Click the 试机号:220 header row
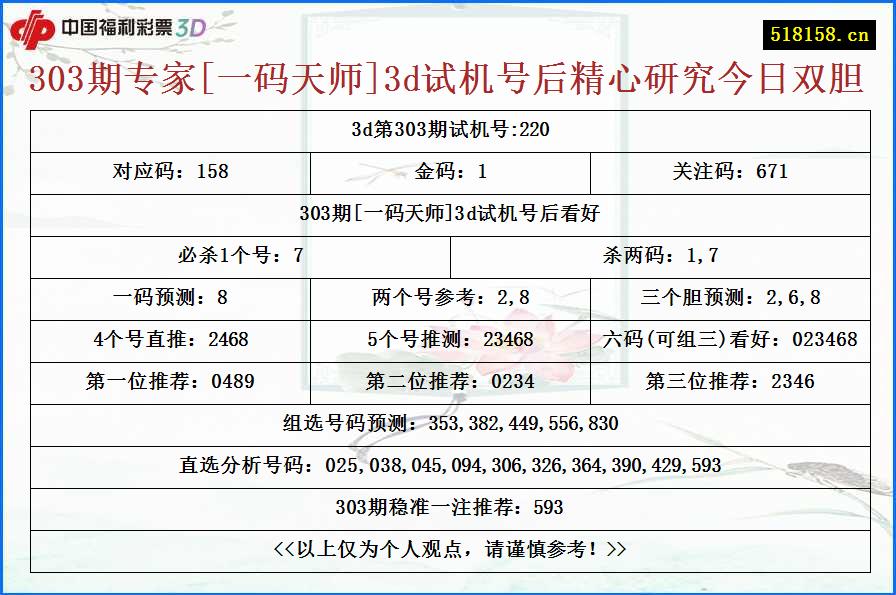 pos(448,128)
